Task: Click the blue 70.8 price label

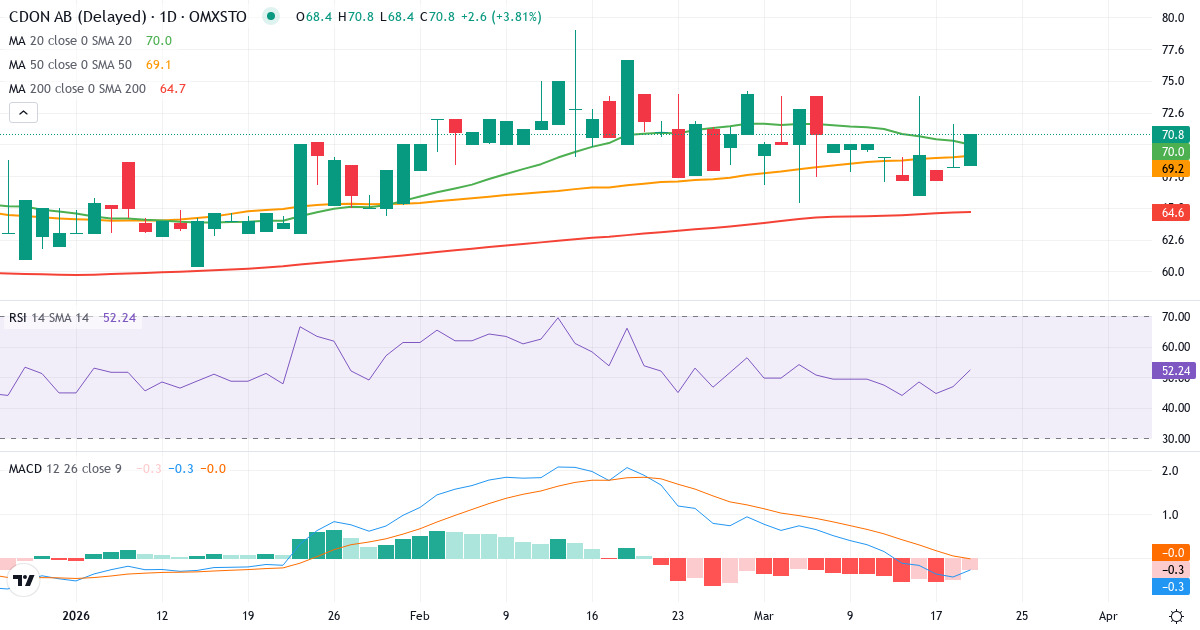Action: click(1173, 133)
